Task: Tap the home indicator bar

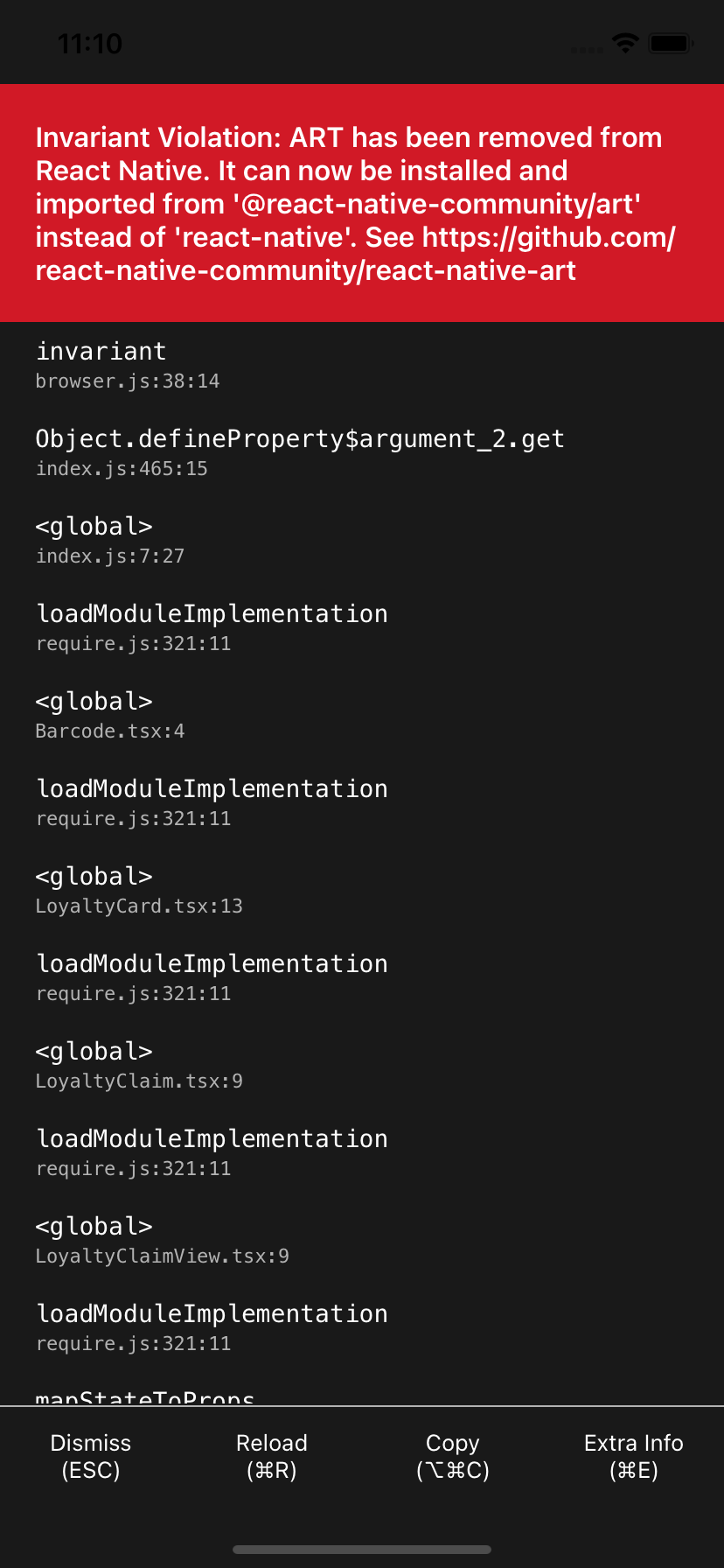Action: pyautogui.click(x=362, y=1550)
